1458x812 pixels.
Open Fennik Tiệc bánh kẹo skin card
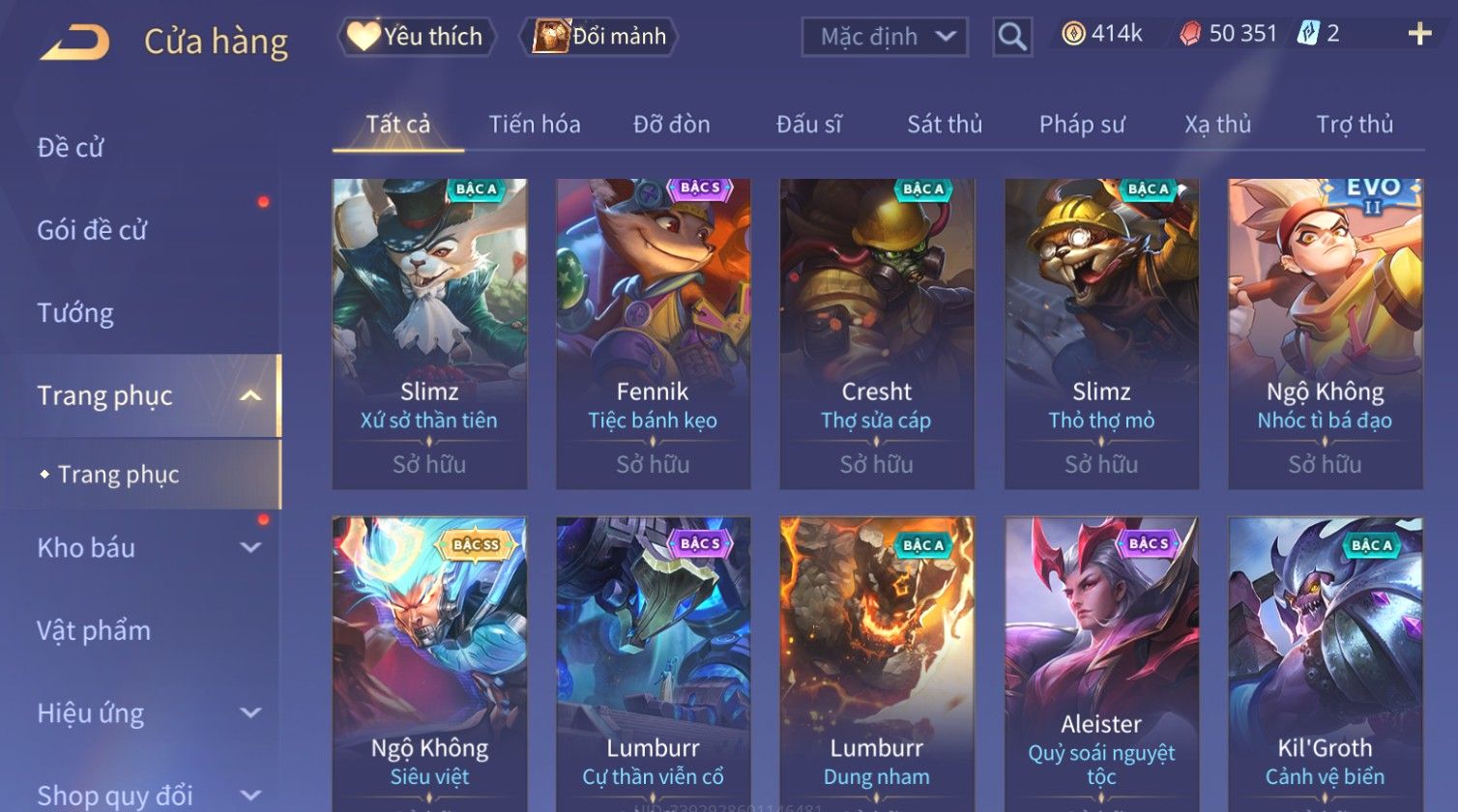[x=654, y=333]
